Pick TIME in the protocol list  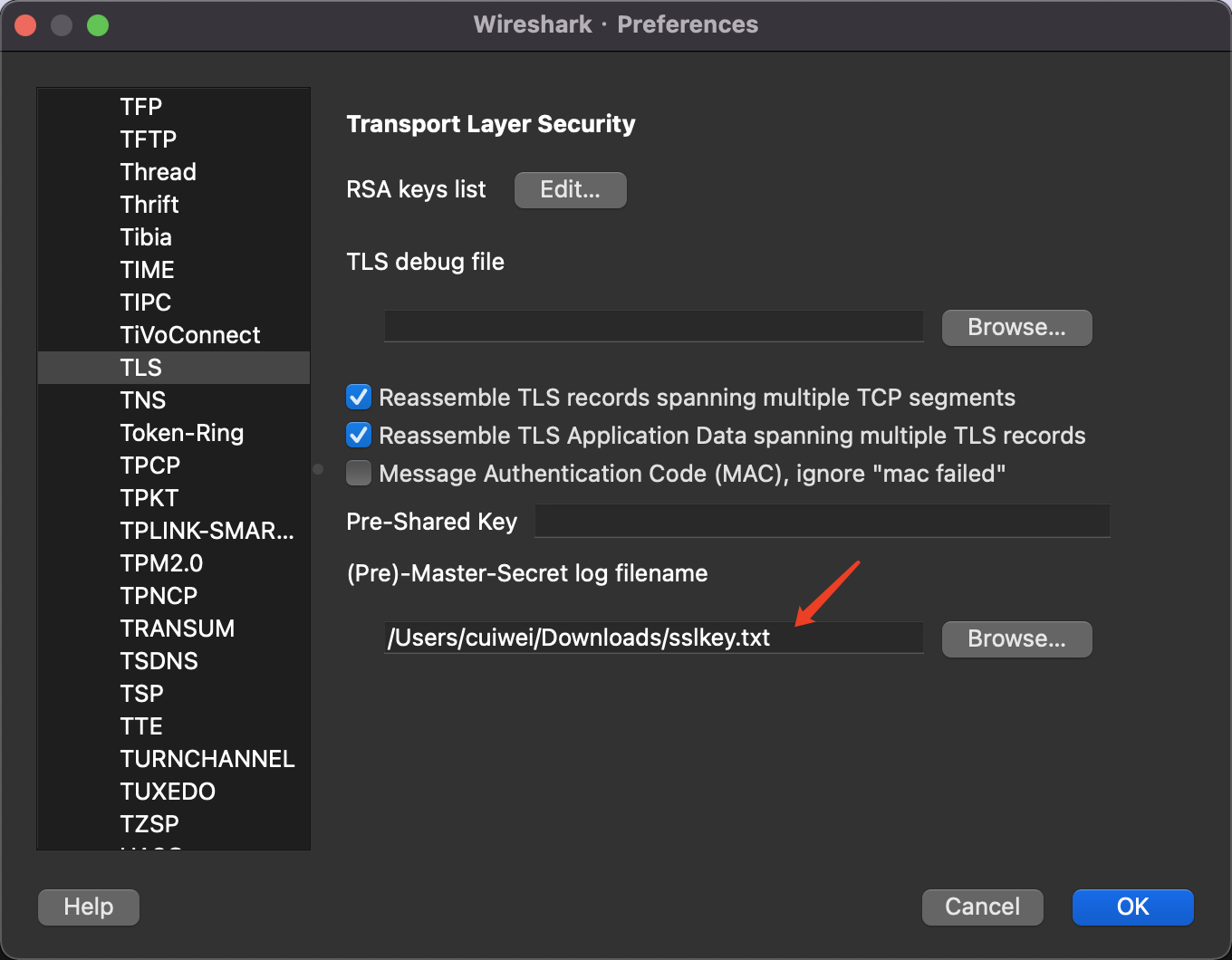[x=174, y=270]
